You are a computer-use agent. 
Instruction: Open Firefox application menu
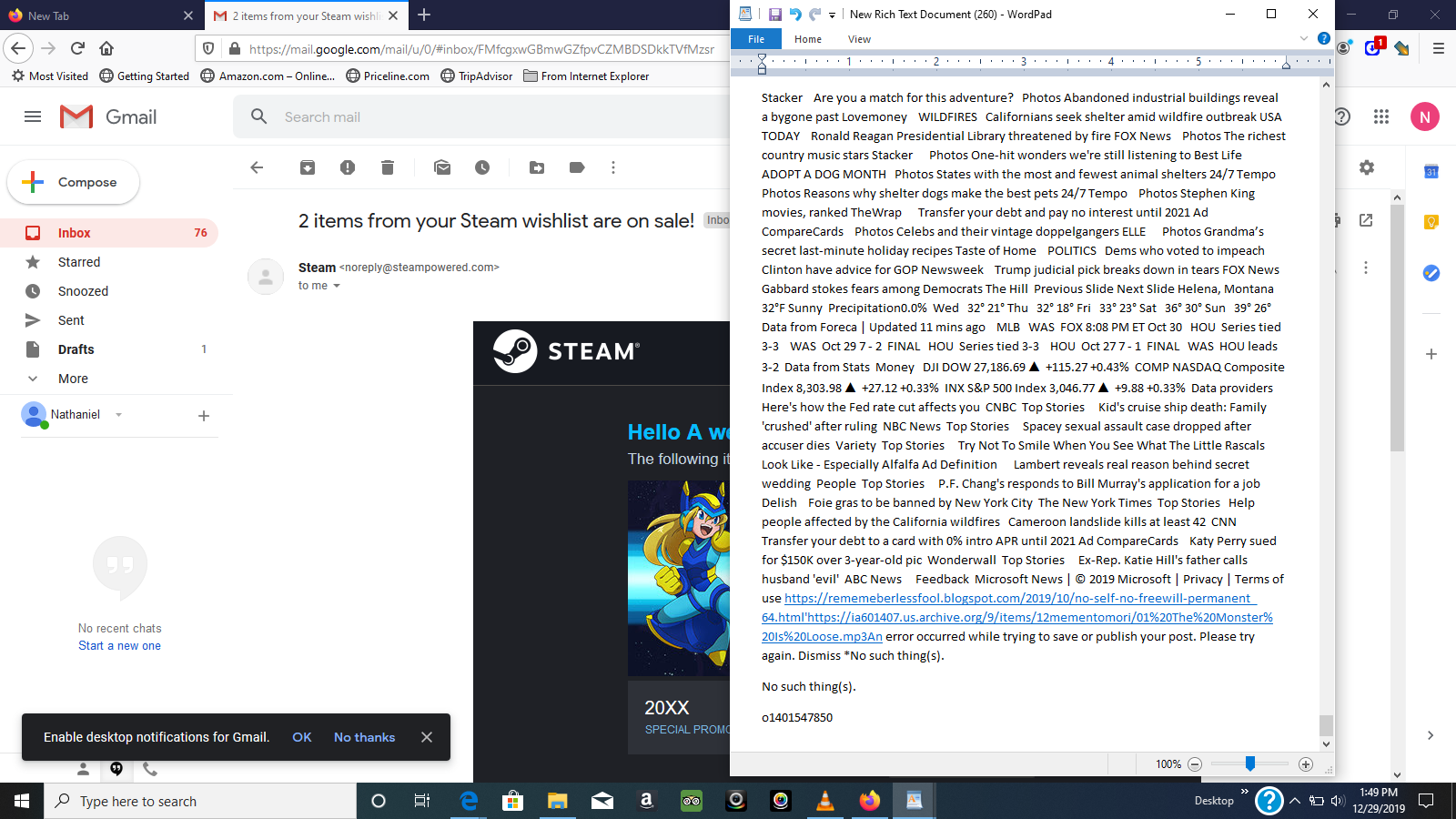coord(1438,48)
